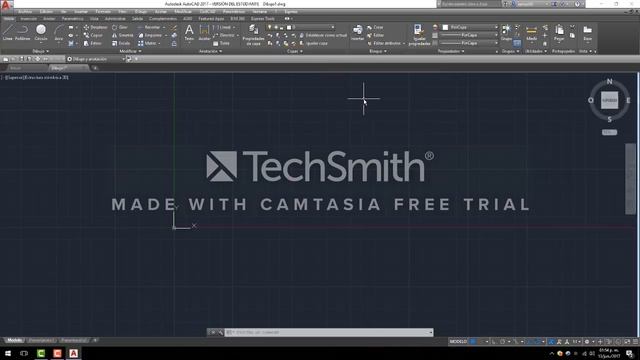
Task: Select the Círculo tool
Action: (41, 32)
